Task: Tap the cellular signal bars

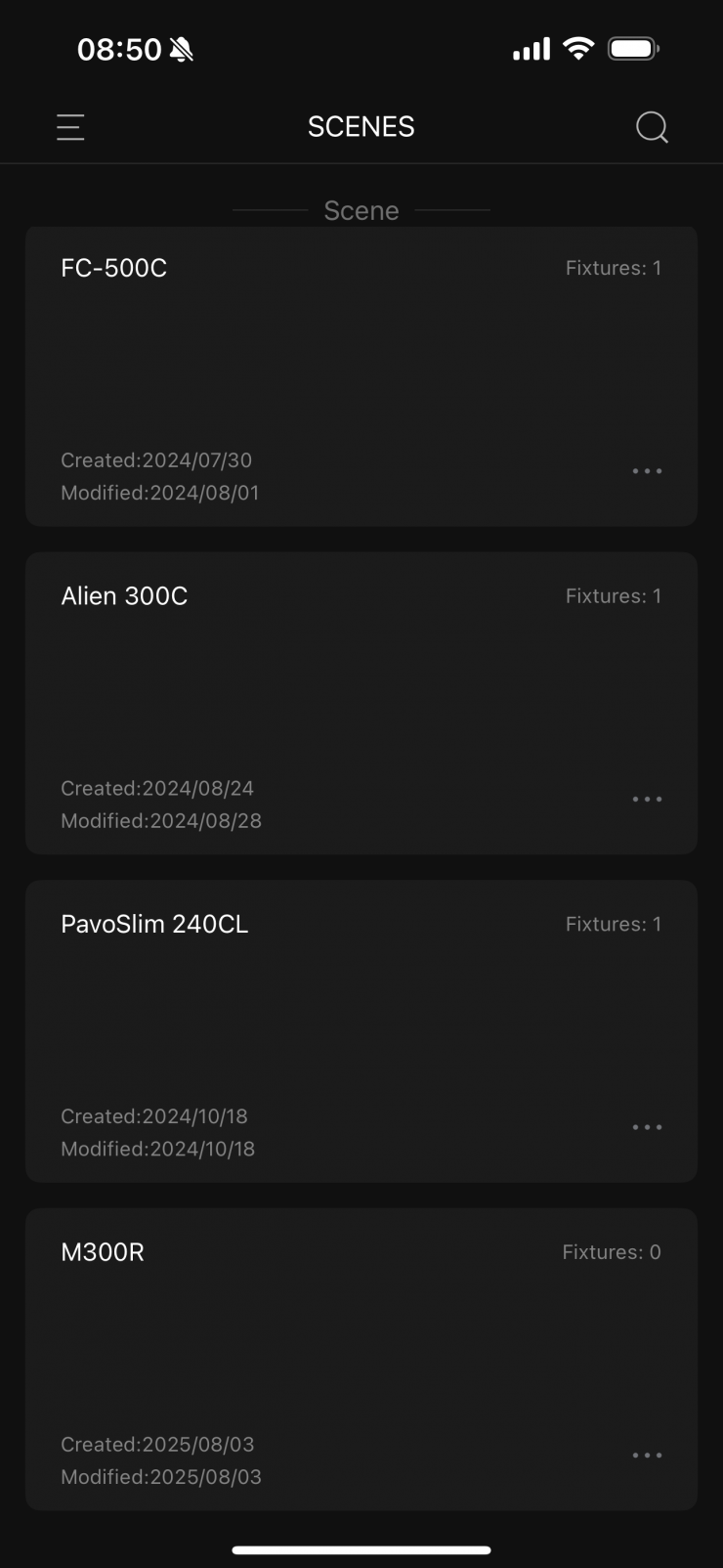Action: (x=531, y=49)
